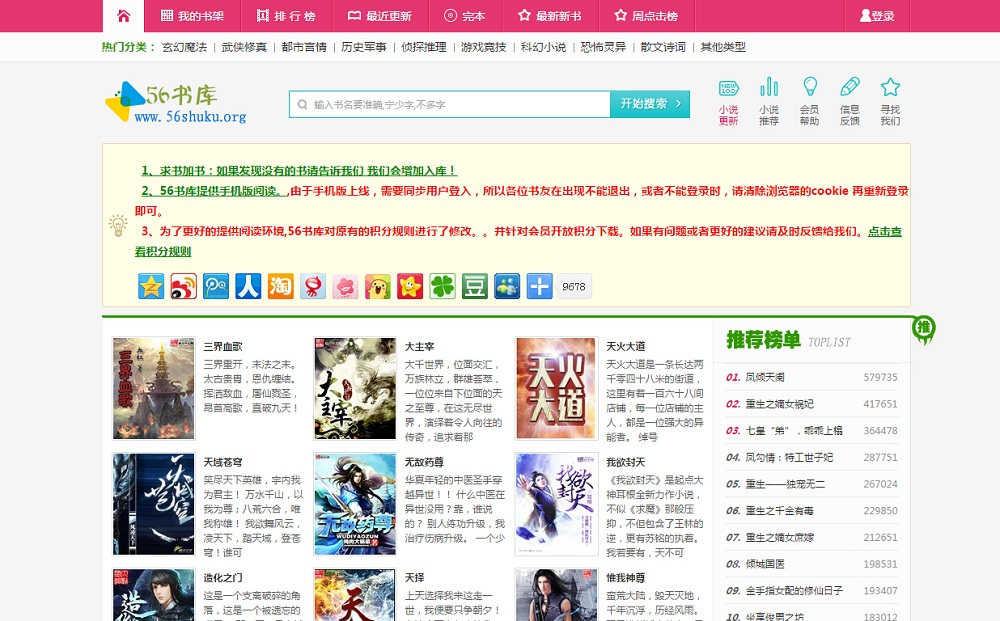Browse the 都市言情 category
The width and height of the screenshot is (1000, 621).
tap(304, 47)
